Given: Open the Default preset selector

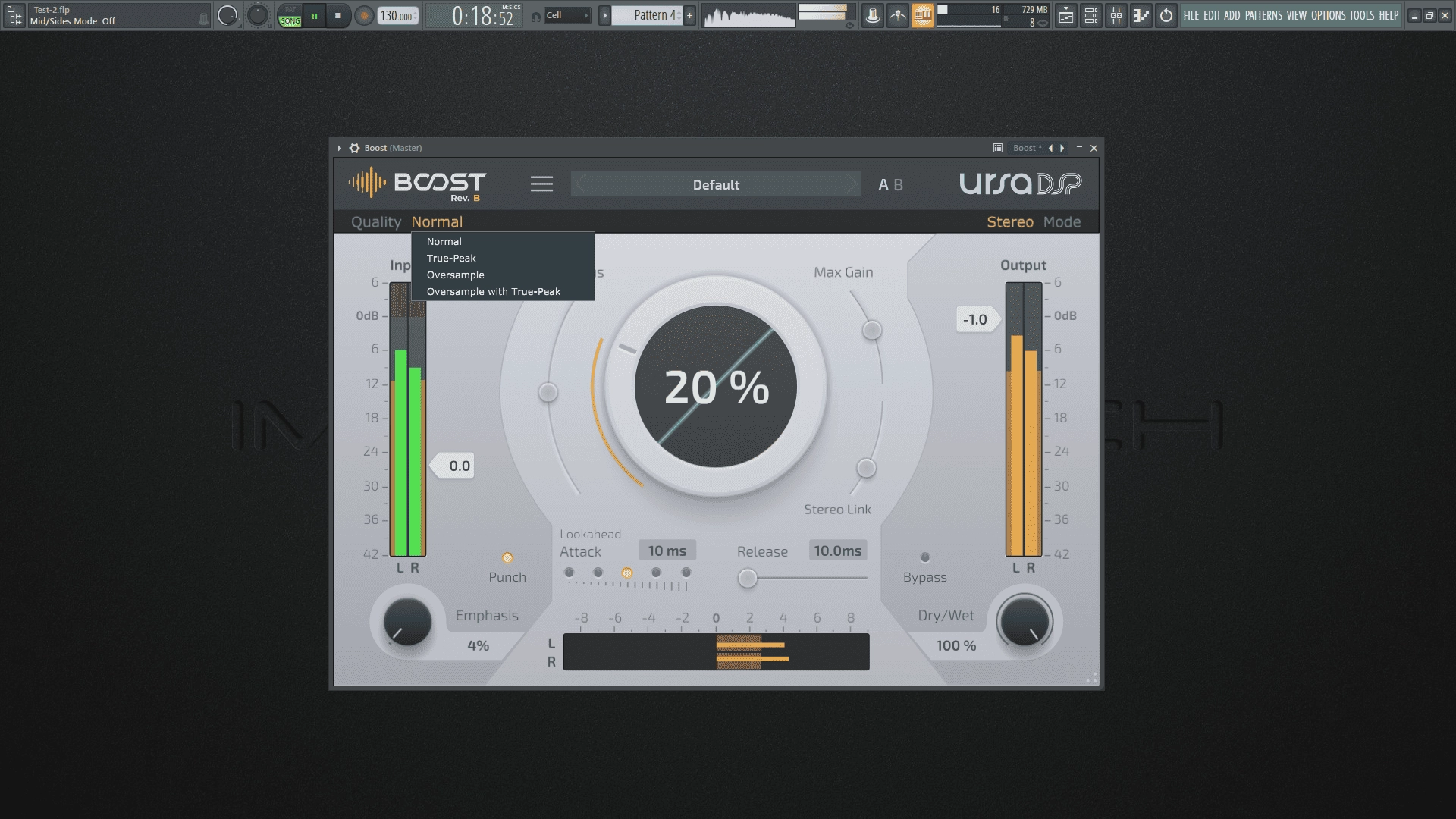Looking at the screenshot, I should 716,184.
